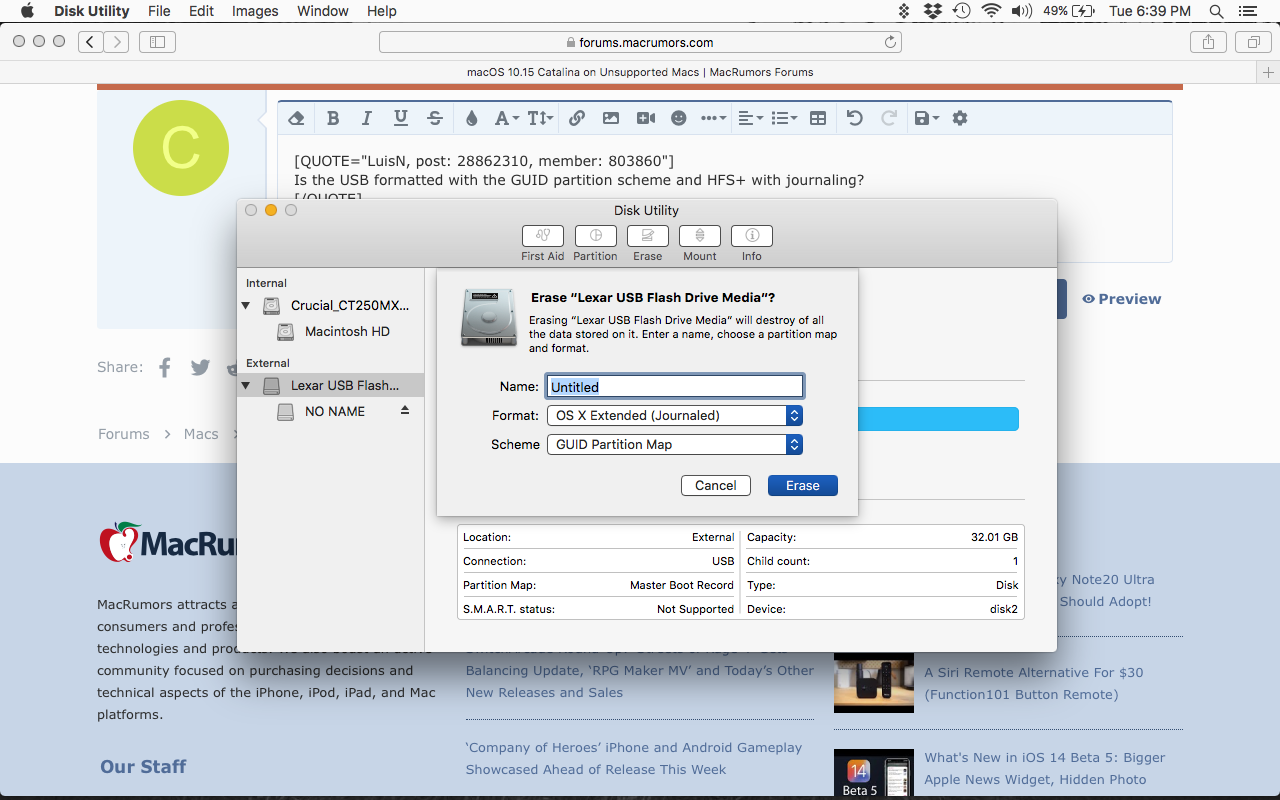Show all Safari tabs overview
The height and width of the screenshot is (800, 1280).
tap(1253, 42)
